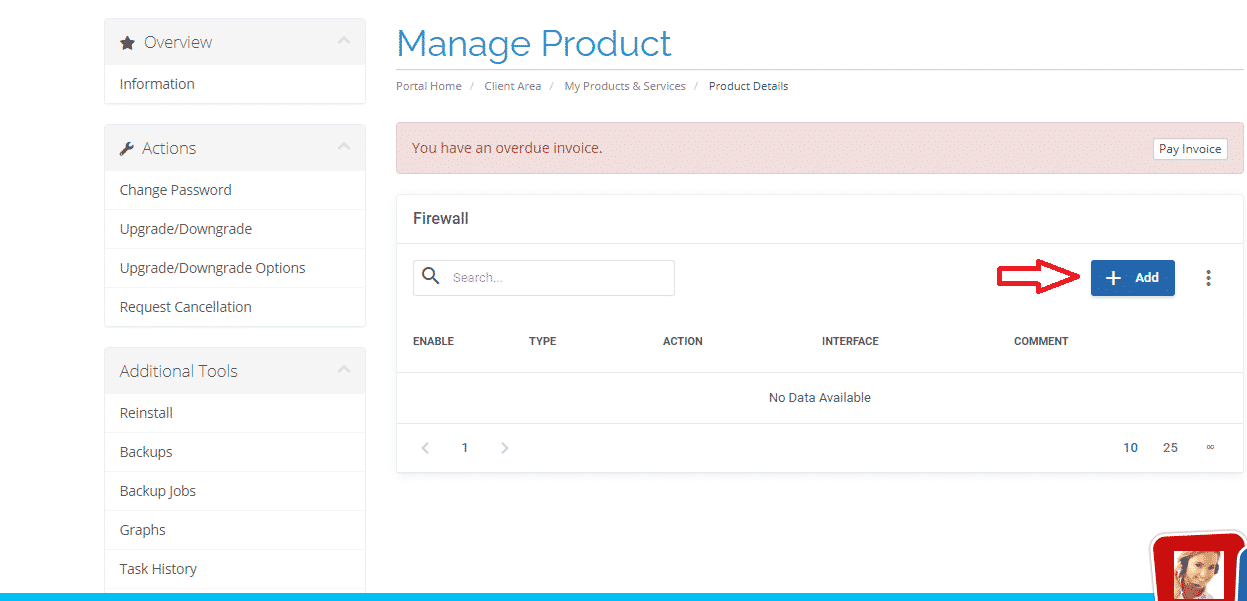Sort the table by Type column

542,341
